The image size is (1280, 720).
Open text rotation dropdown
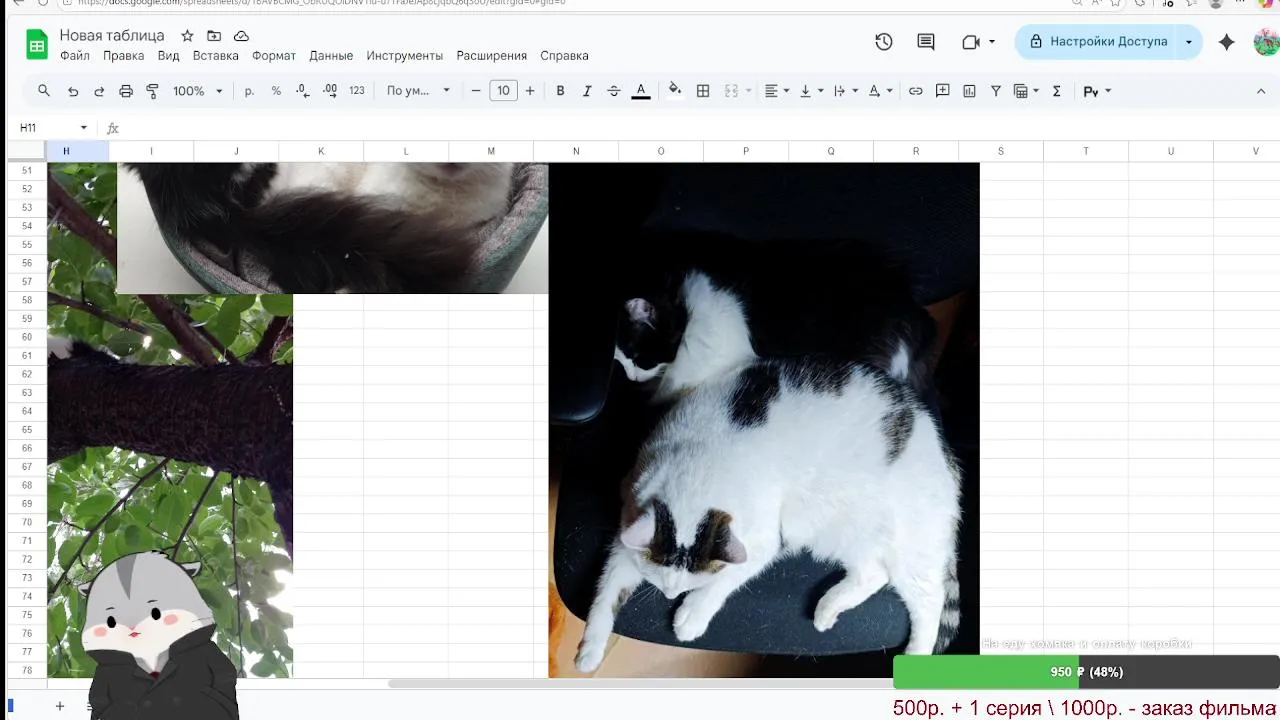[880, 91]
